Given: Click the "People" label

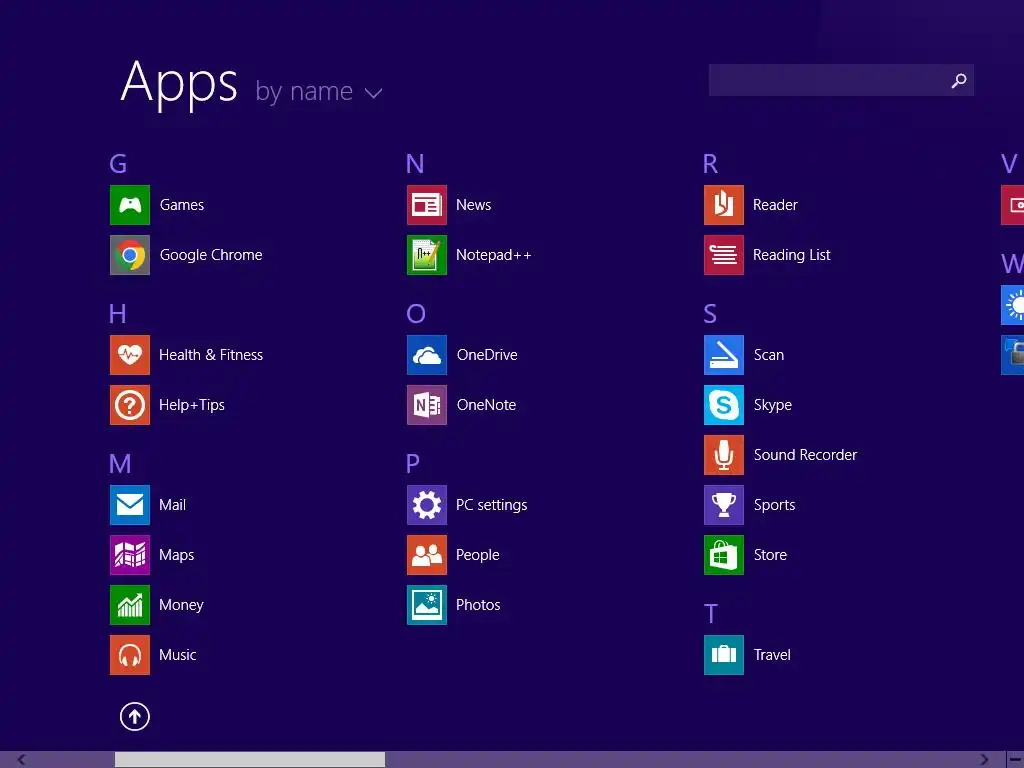Looking at the screenshot, I should [x=477, y=555].
